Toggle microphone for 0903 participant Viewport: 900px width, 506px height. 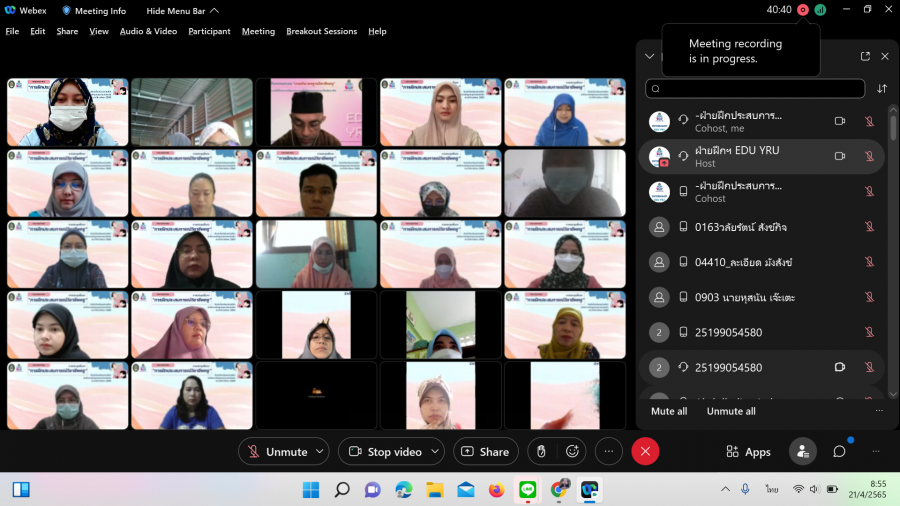click(x=869, y=297)
